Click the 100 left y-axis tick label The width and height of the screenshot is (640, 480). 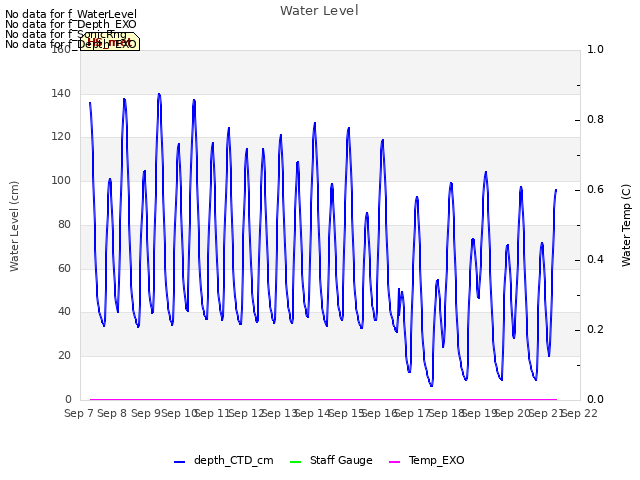[x=61, y=180]
